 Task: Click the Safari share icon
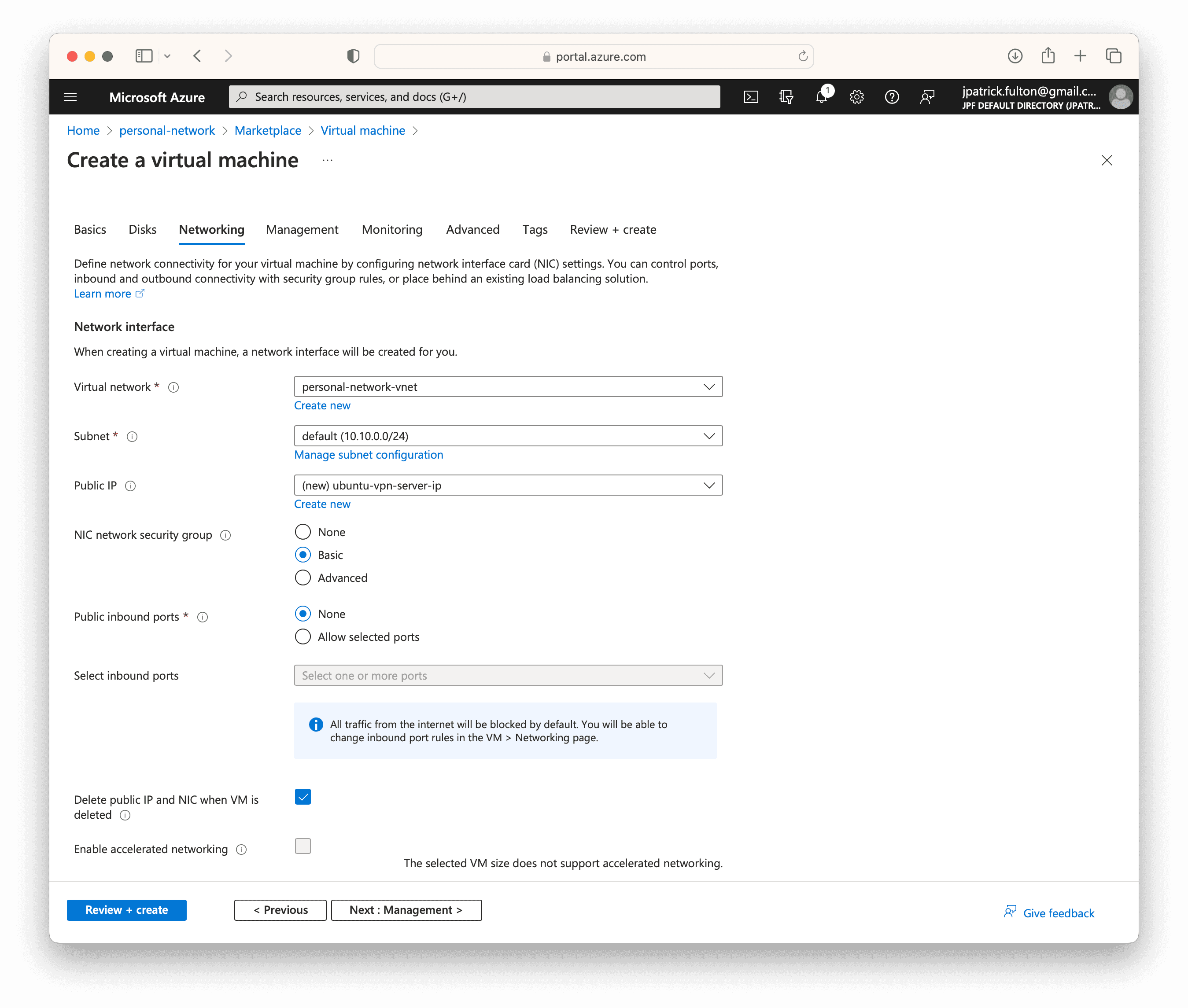pyautogui.click(x=1048, y=55)
